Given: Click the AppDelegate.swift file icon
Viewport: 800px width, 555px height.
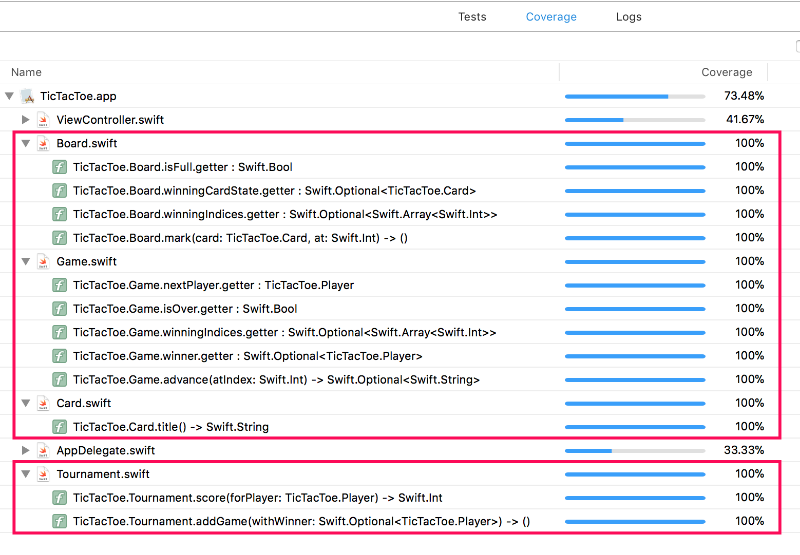Looking at the screenshot, I should pyautogui.click(x=43, y=451).
